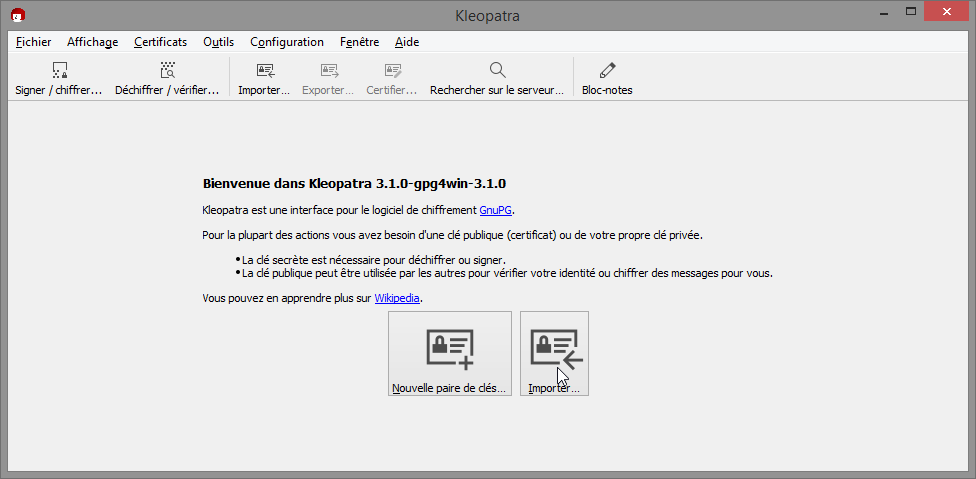Open the Aide menu

point(407,42)
